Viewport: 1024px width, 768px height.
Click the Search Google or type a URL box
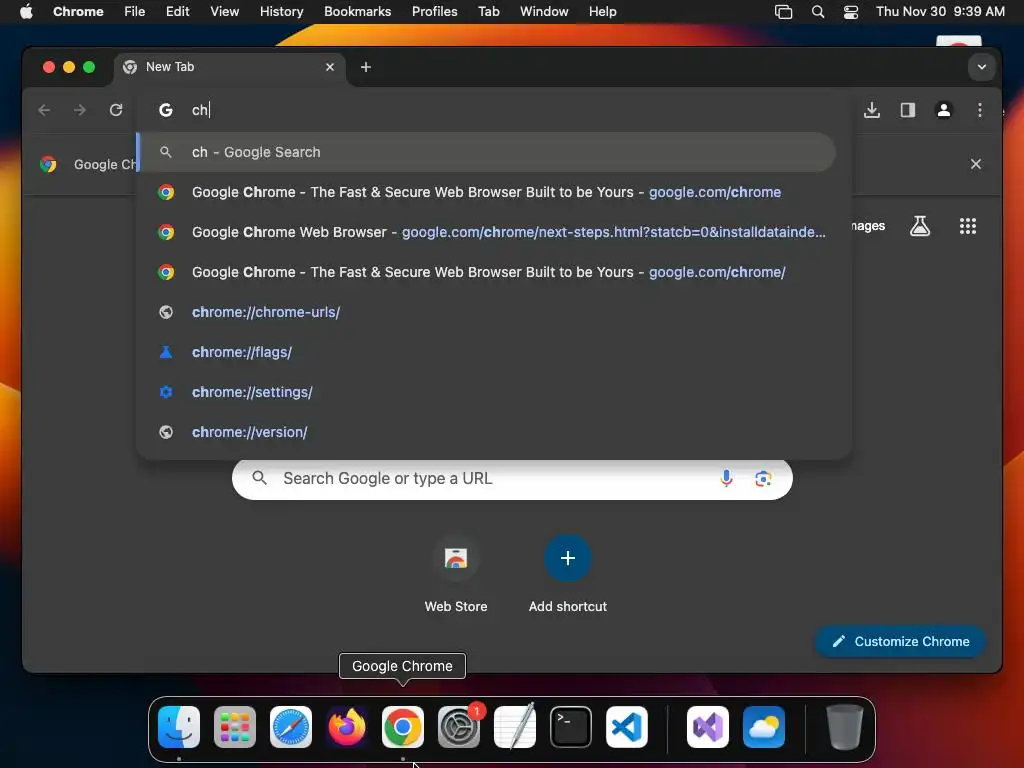click(512, 479)
